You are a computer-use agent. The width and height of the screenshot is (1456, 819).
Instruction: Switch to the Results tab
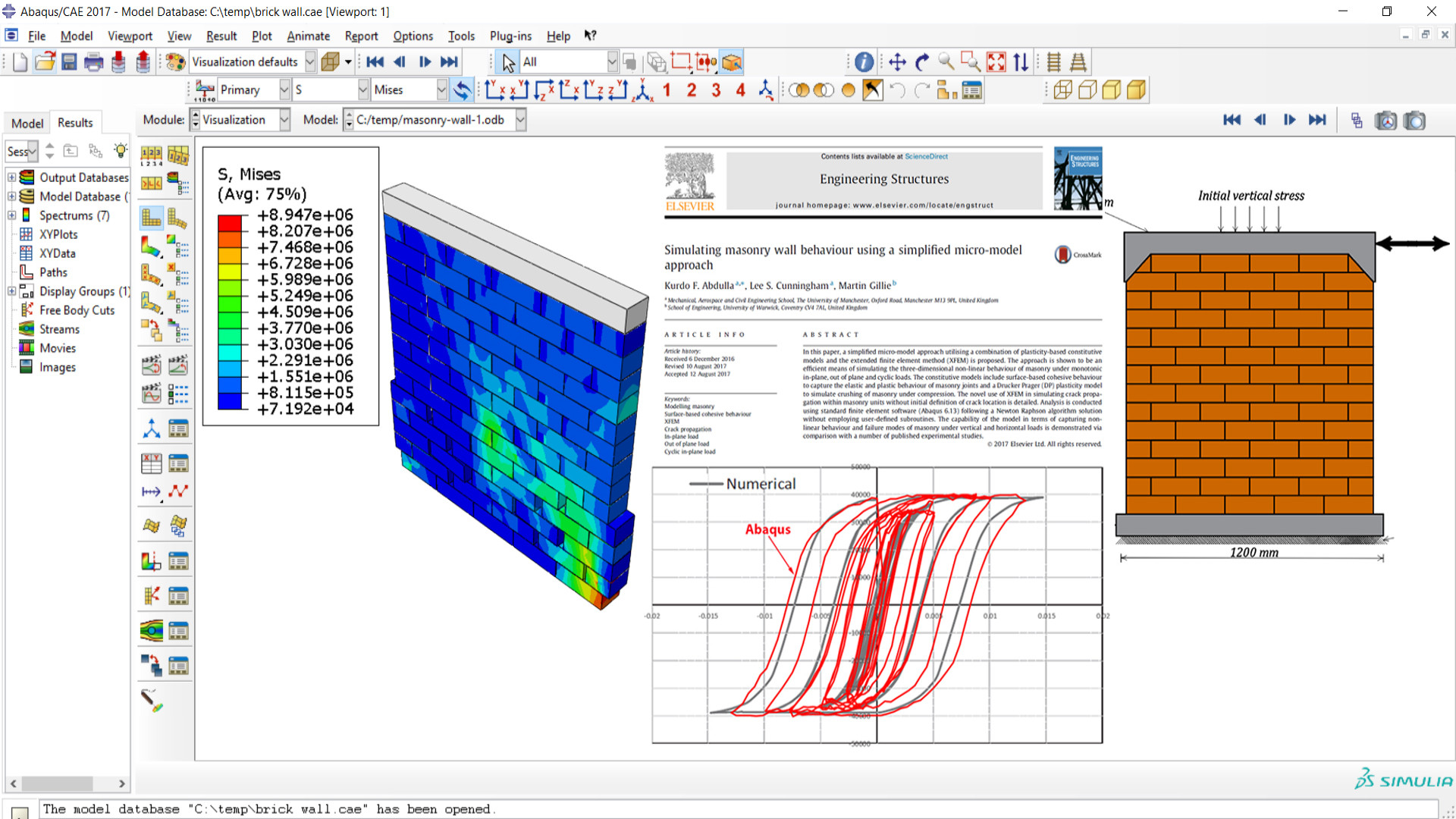click(75, 122)
